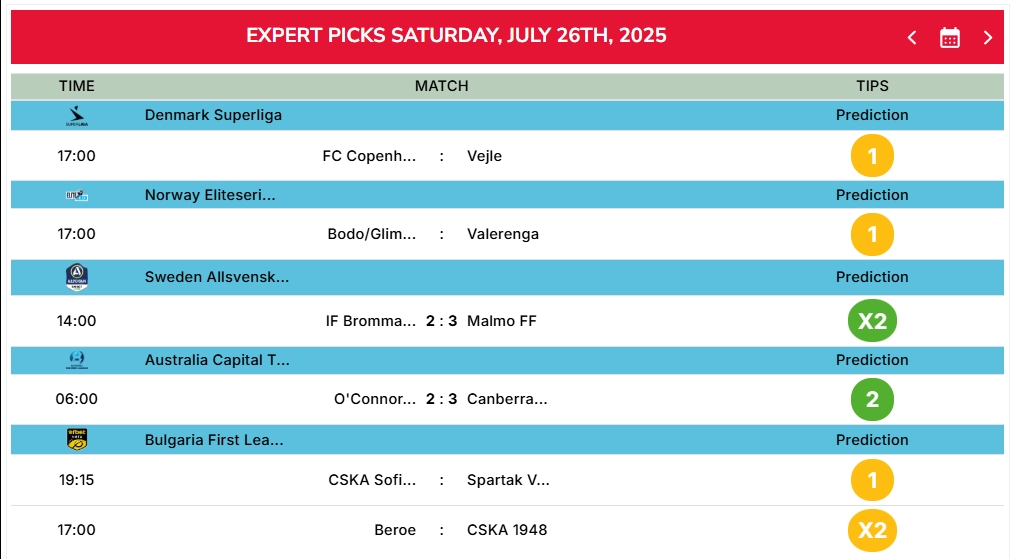Open the calendar date picker icon

pyautogui.click(x=949, y=37)
